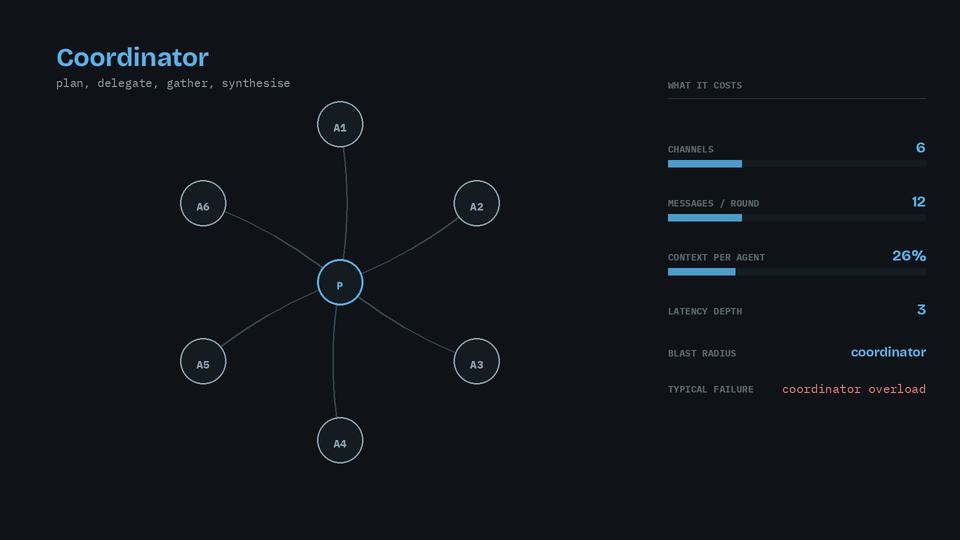Click the MESSAGES / ROUND label
This screenshot has height=540, width=960.
point(713,203)
